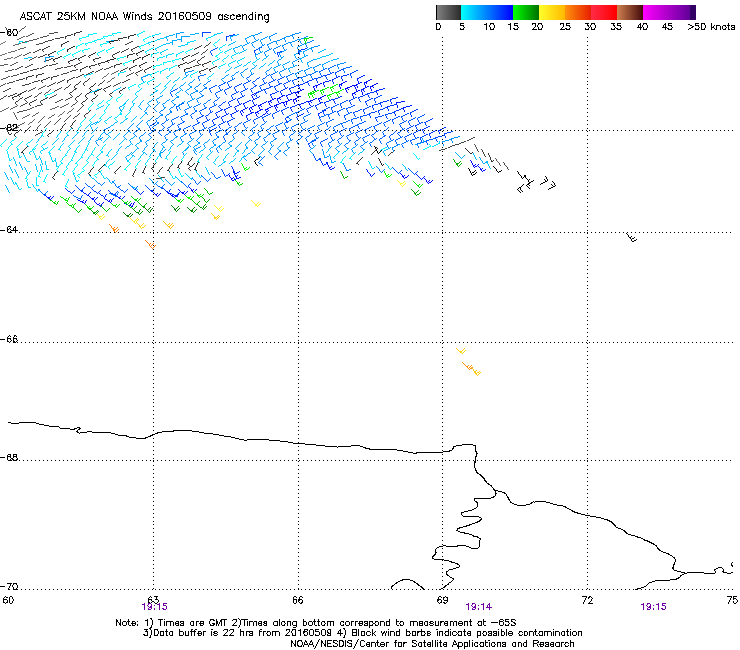The width and height of the screenshot is (740, 650).
Task: Click the "75" longitude axis label
Action: 732,600
